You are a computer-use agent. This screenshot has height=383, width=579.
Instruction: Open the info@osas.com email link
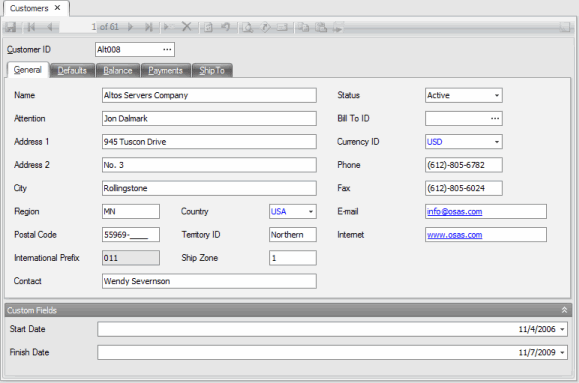454,212
